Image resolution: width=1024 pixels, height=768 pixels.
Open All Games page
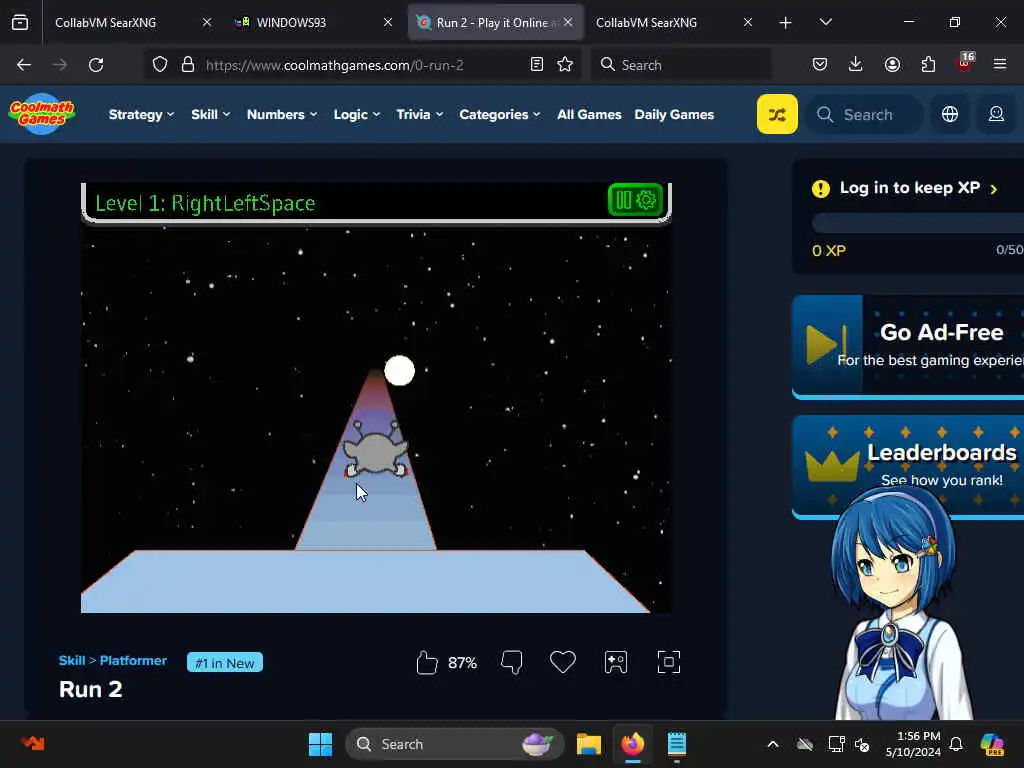point(589,114)
